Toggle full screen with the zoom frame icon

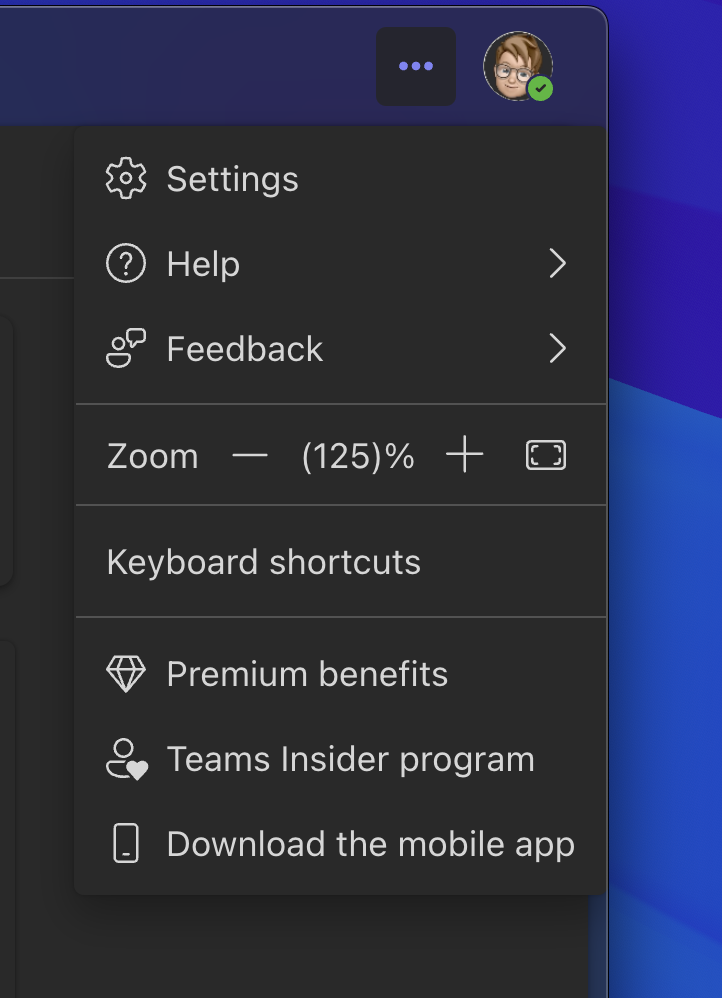pyautogui.click(x=546, y=455)
